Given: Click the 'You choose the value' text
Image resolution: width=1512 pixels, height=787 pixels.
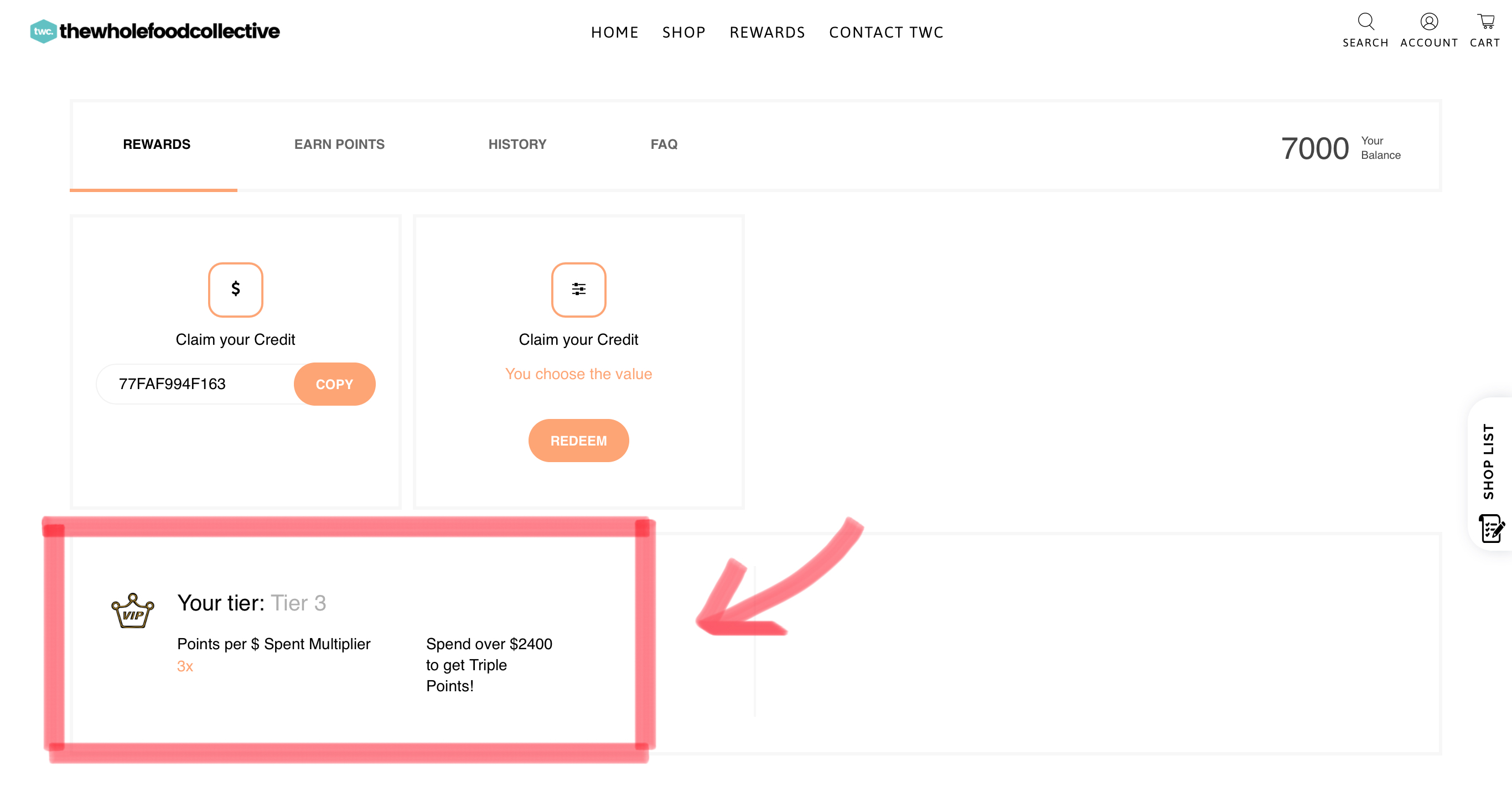Looking at the screenshot, I should [x=578, y=374].
